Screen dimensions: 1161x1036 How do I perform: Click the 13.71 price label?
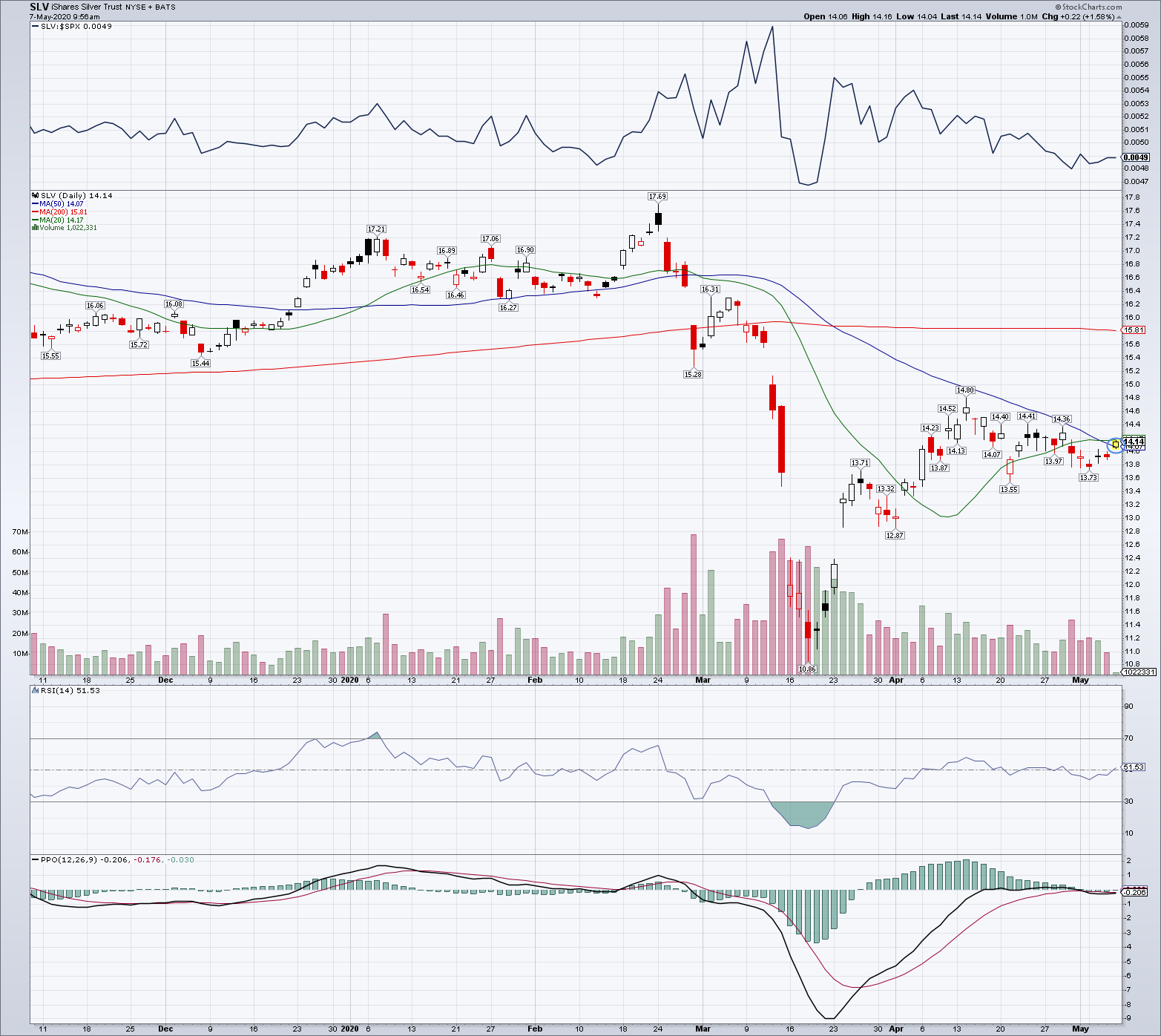[860, 463]
